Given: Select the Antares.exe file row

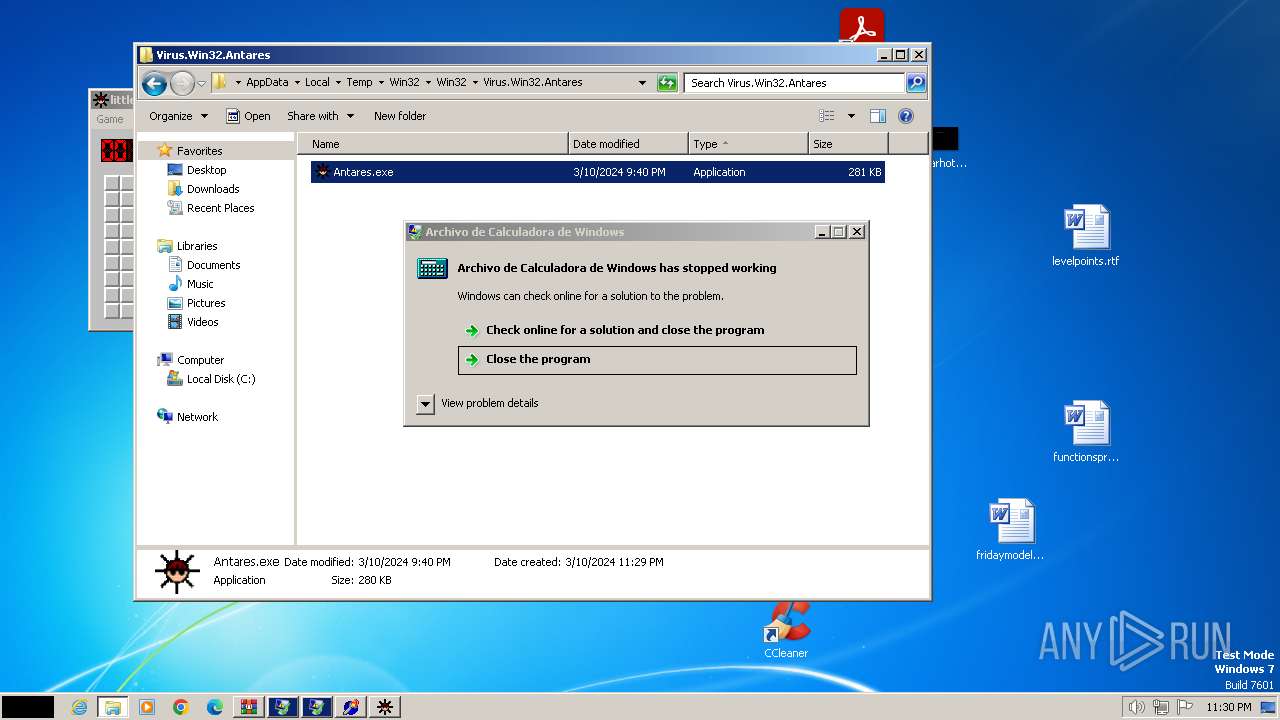Looking at the screenshot, I should tap(598, 172).
